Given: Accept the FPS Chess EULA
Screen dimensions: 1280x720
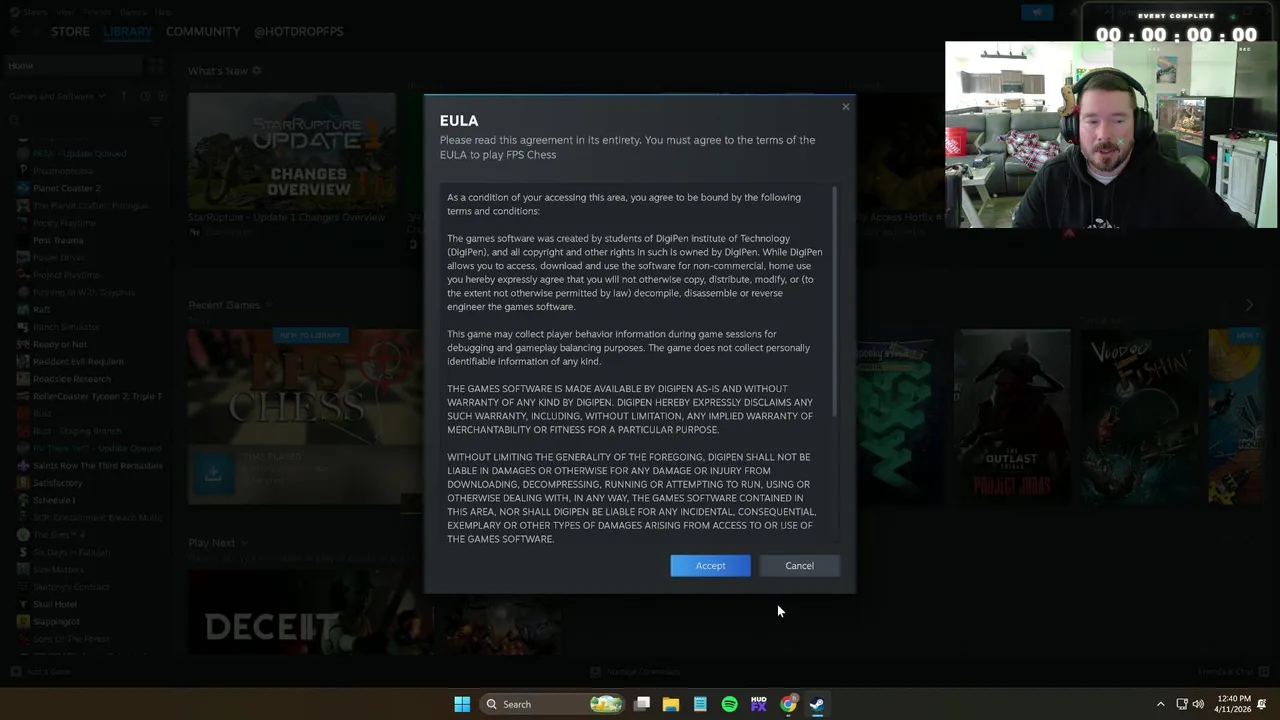Looking at the screenshot, I should [710, 566].
